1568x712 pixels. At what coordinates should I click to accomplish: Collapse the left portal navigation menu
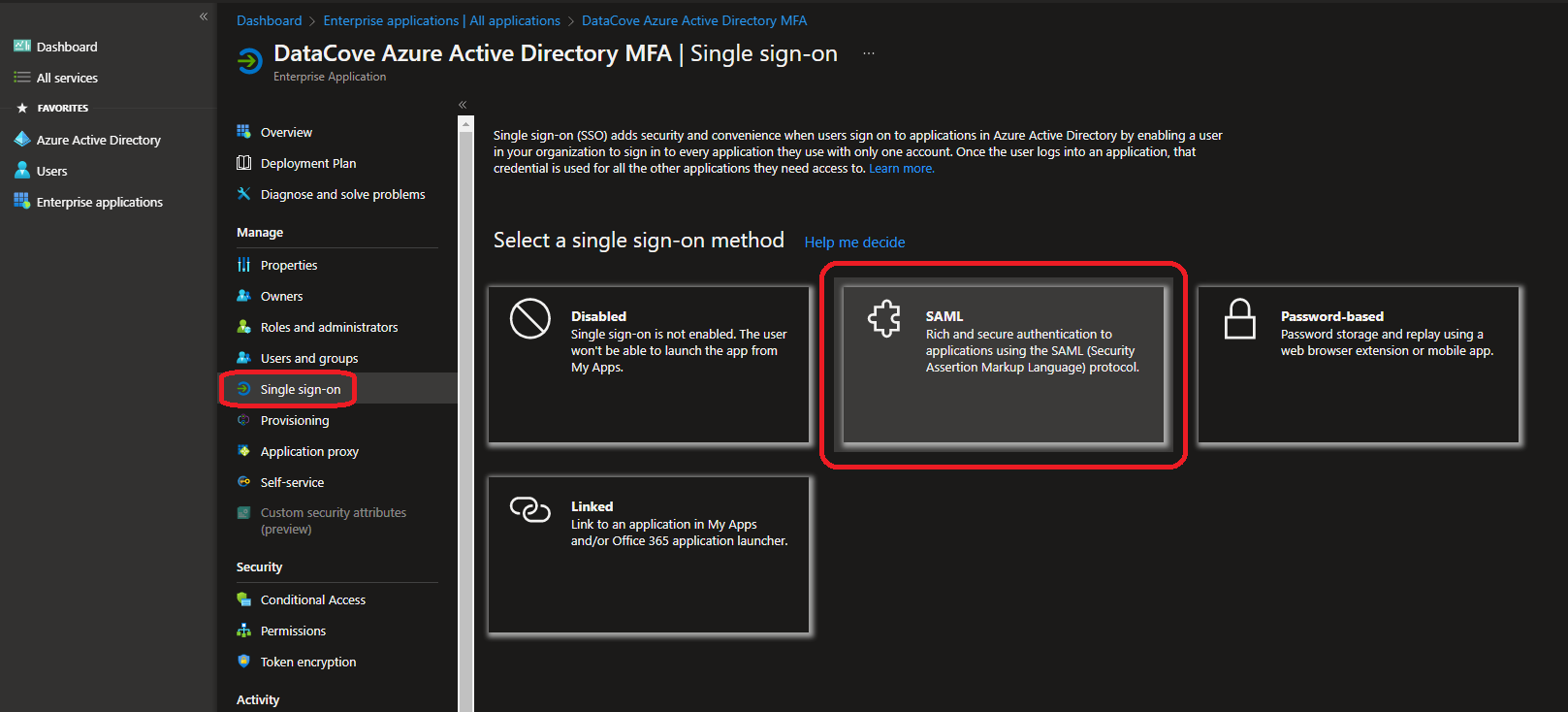click(204, 16)
